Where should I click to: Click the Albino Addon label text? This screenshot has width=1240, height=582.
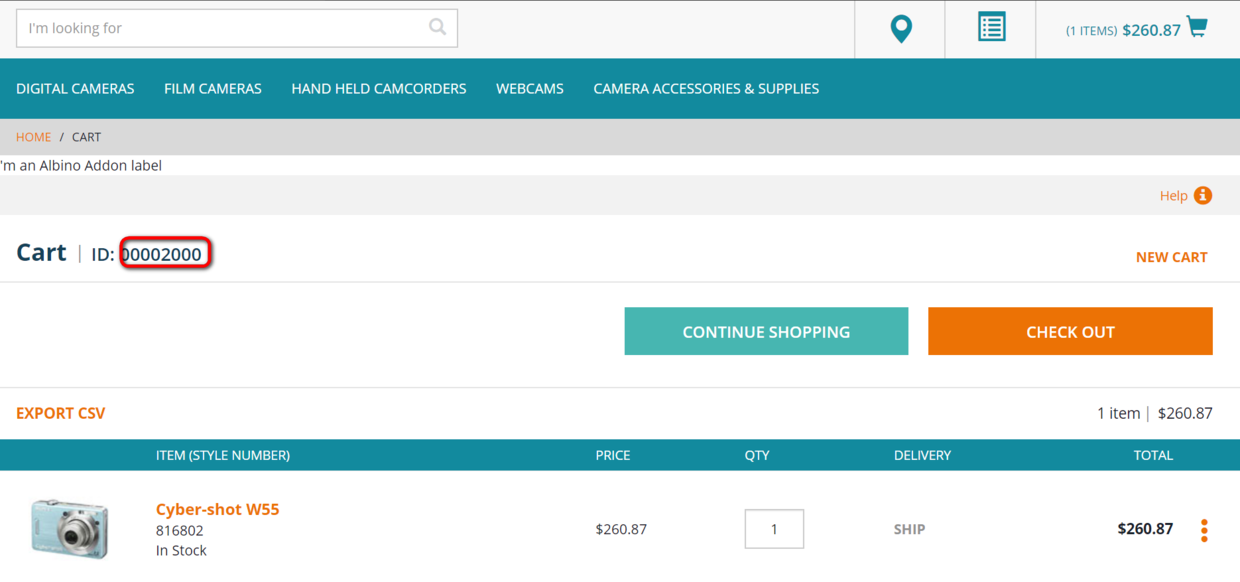point(81,165)
